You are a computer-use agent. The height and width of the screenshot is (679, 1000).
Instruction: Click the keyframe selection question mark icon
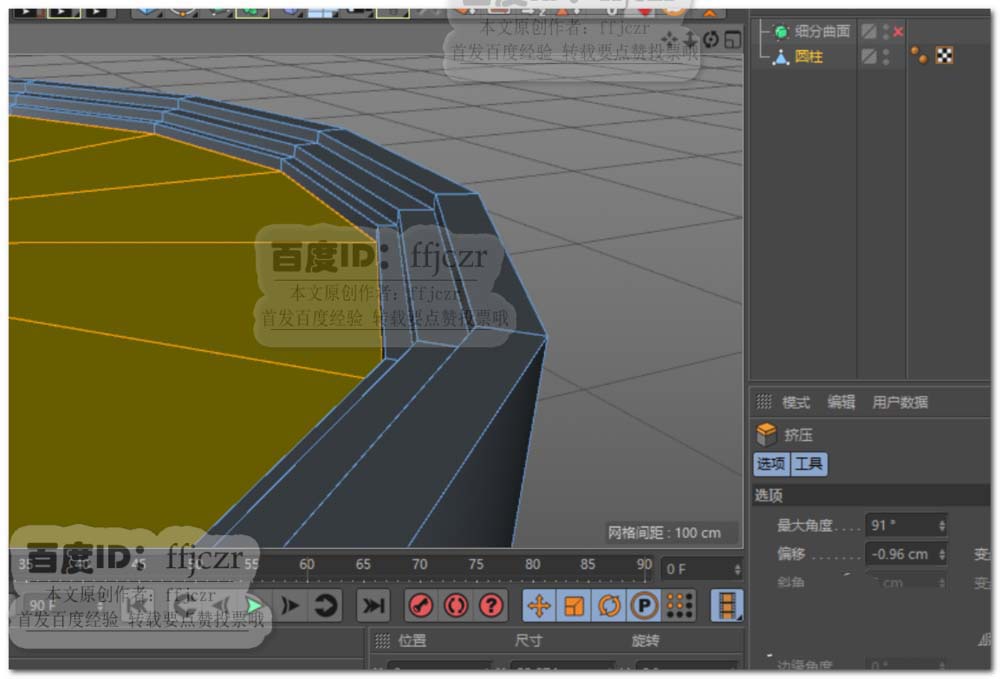[491, 605]
